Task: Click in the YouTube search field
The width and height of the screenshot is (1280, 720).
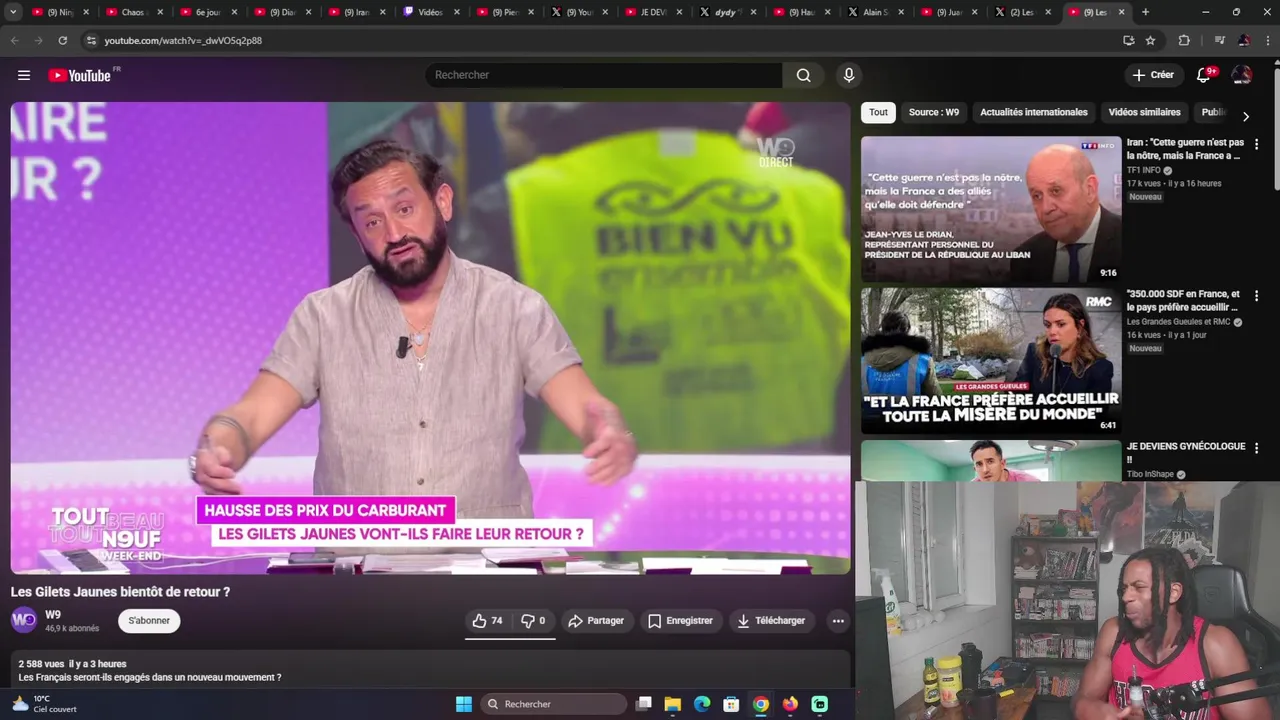Action: point(604,75)
